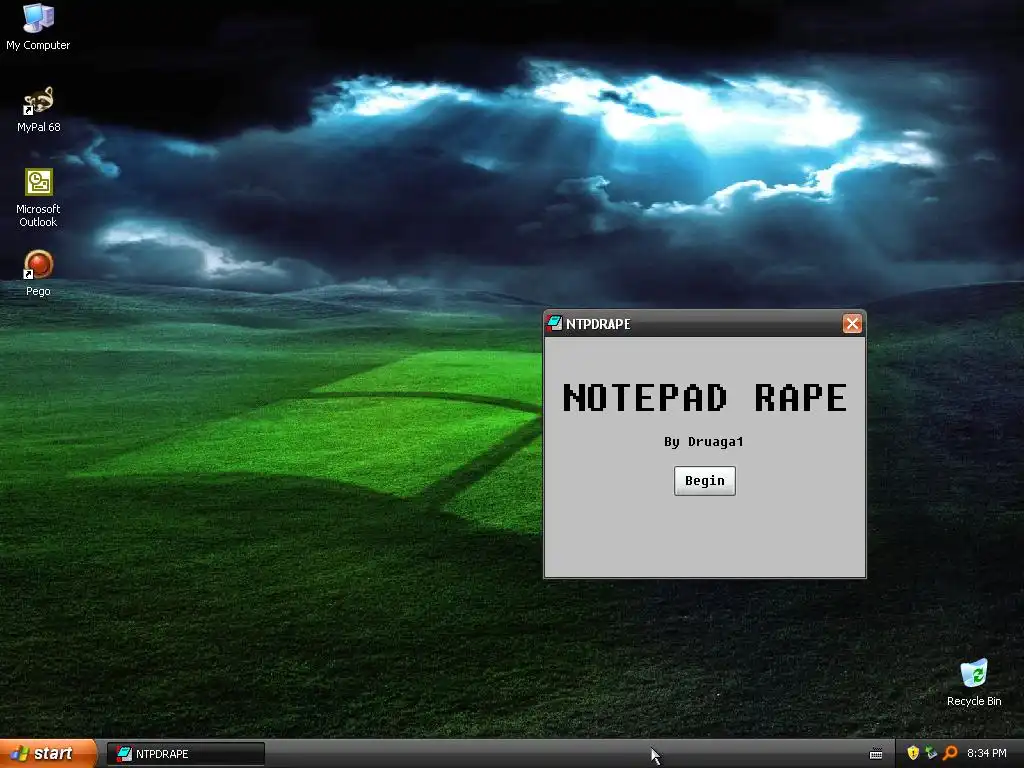Click the safely remove hardware tray icon

coord(931,753)
